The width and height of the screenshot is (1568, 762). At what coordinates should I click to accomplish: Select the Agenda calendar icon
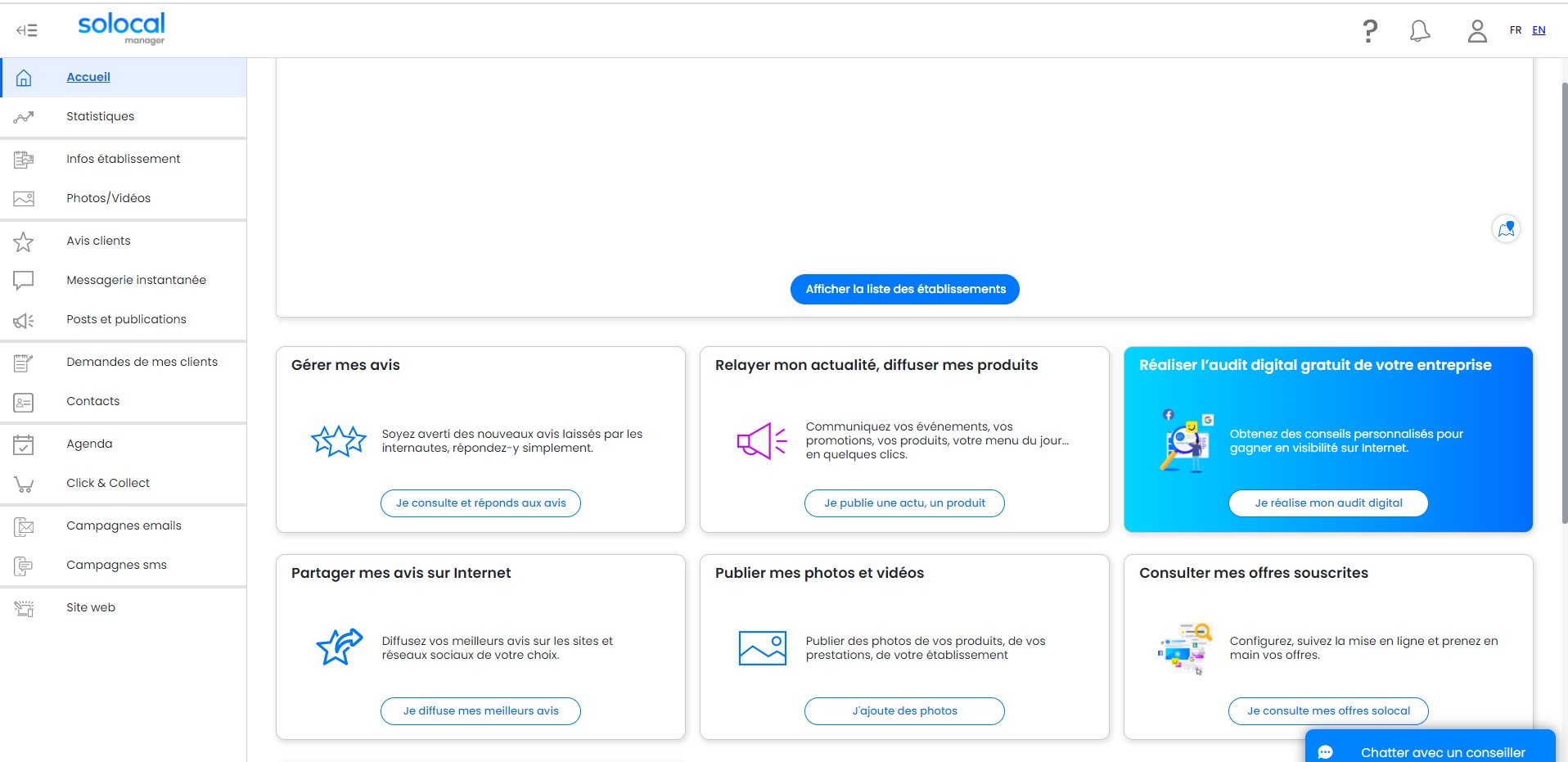pyautogui.click(x=24, y=444)
